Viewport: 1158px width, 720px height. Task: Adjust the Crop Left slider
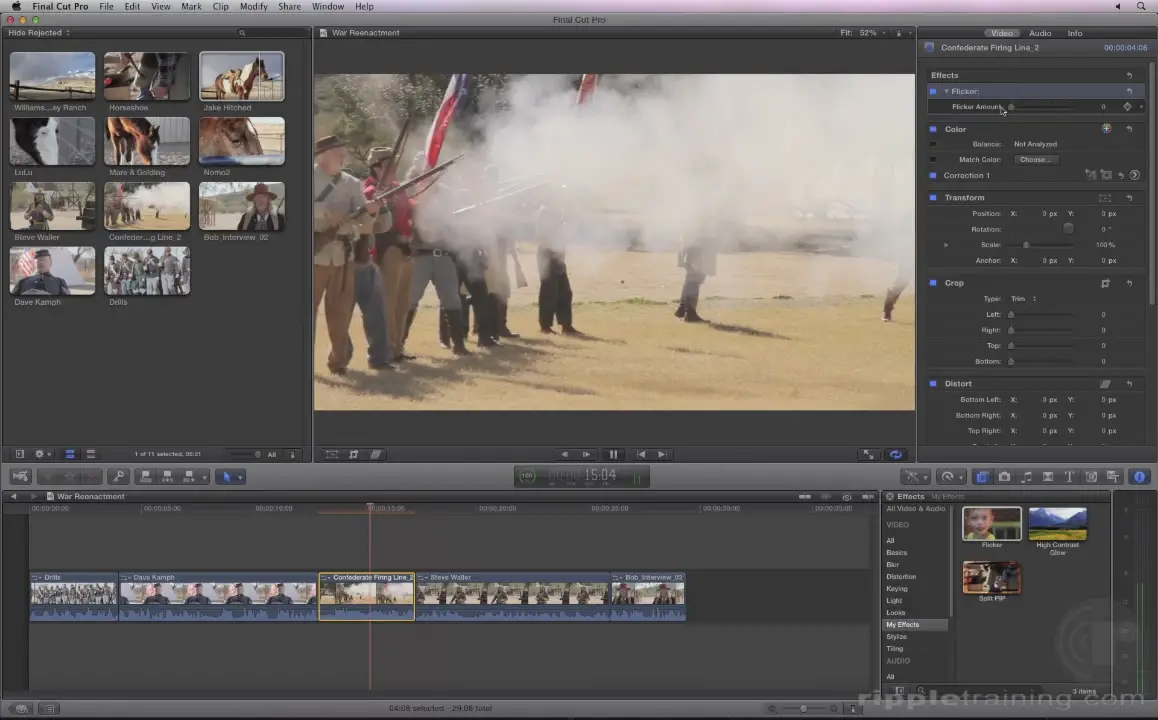point(1041,315)
